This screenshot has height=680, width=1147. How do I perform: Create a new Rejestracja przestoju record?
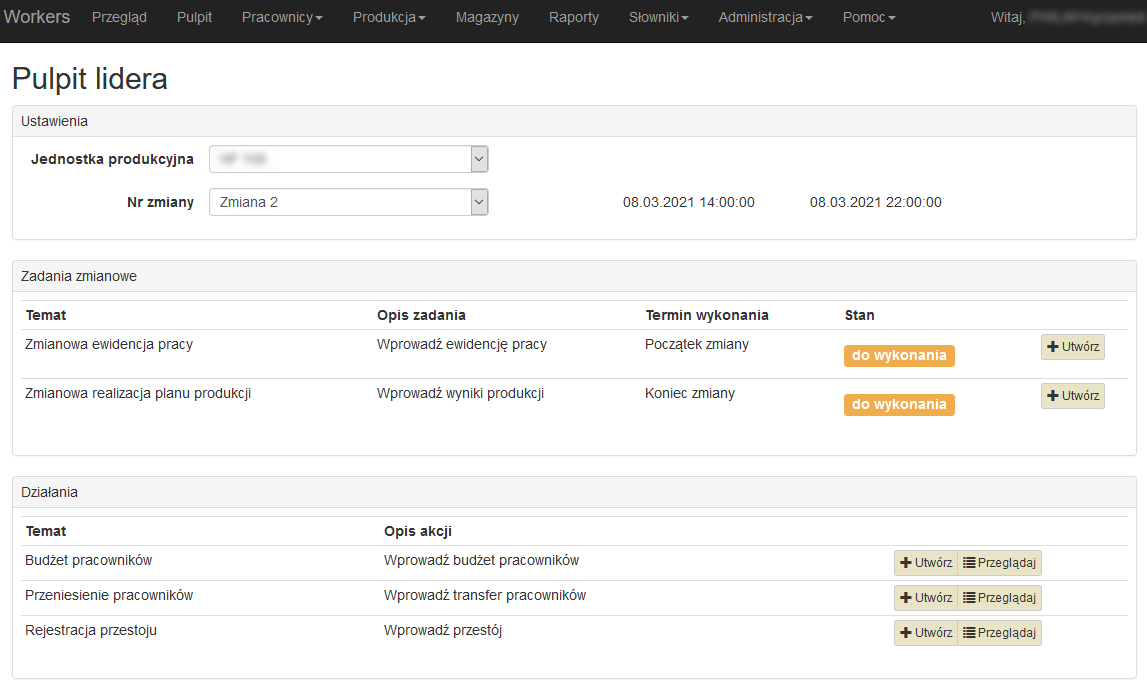[x=925, y=633]
